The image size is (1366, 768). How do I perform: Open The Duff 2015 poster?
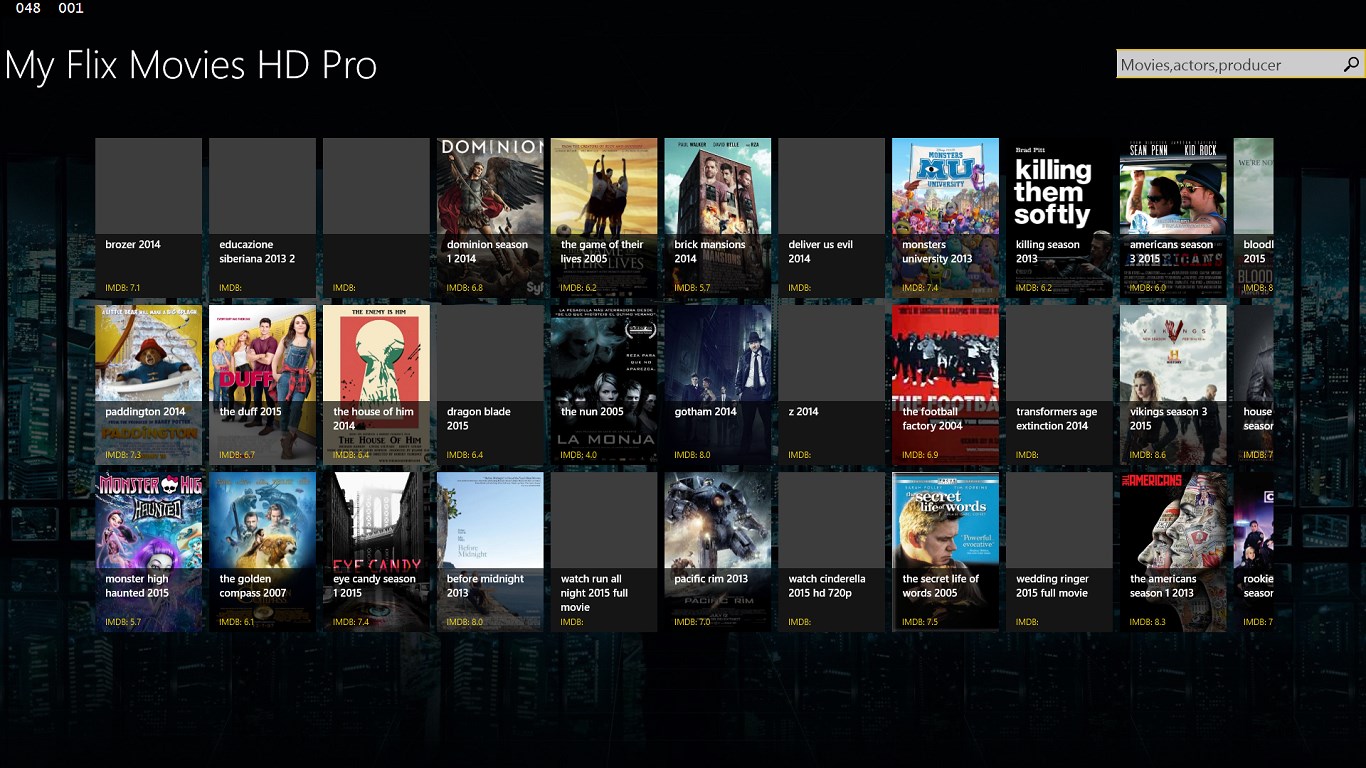(262, 384)
